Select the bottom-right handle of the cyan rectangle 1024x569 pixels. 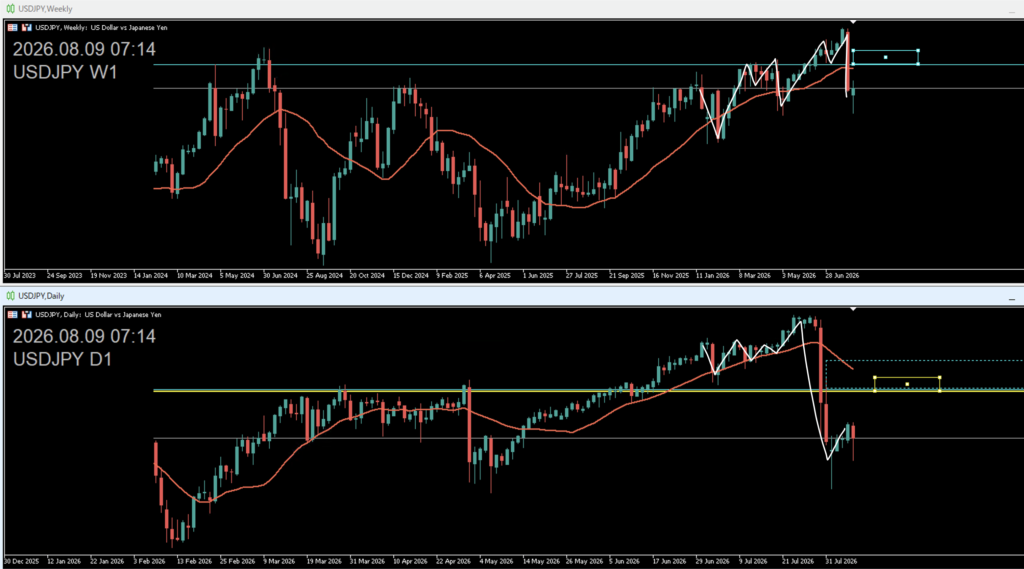click(x=918, y=64)
